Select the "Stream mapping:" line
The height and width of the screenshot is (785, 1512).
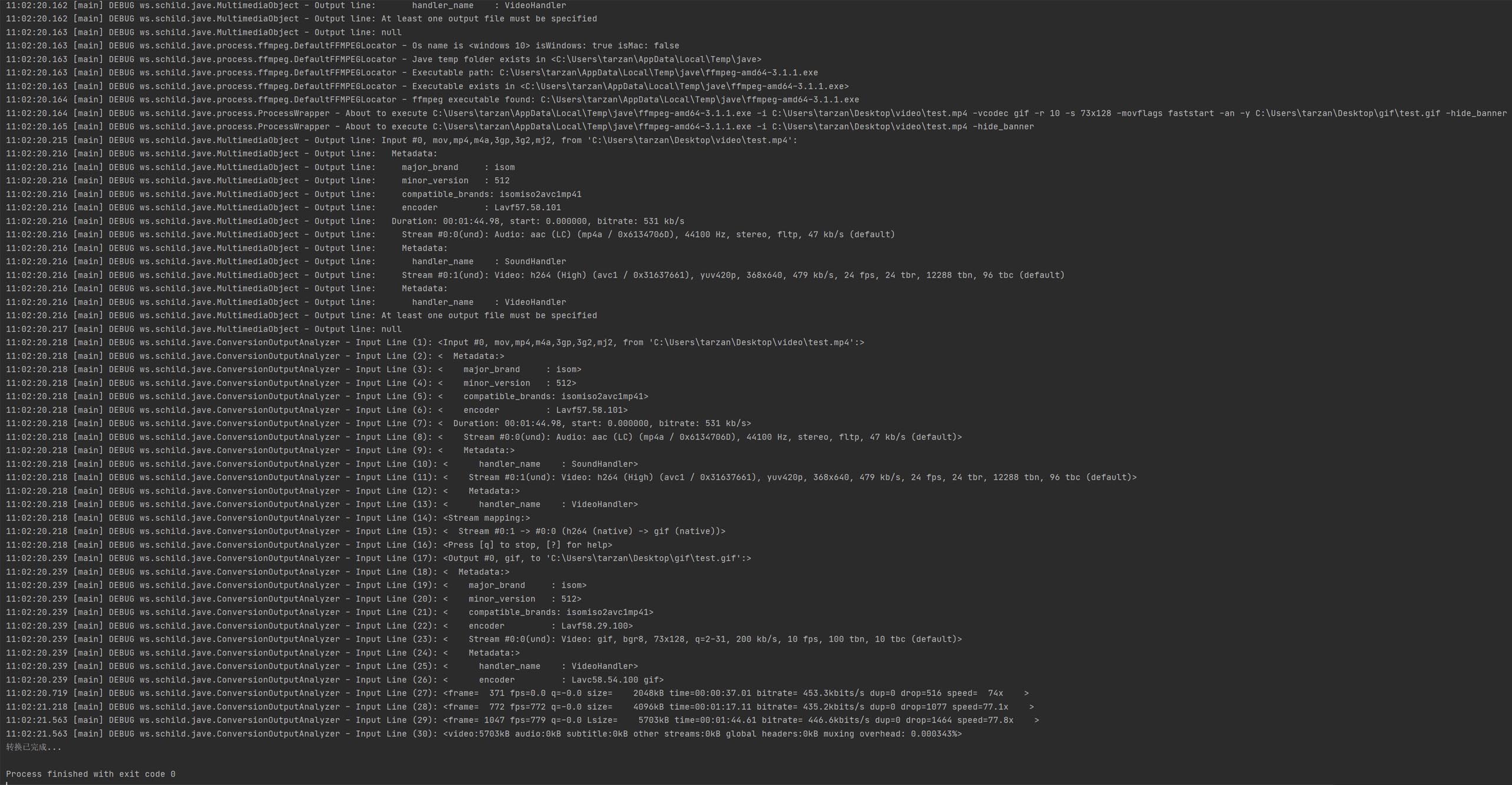click(x=486, y=518)
